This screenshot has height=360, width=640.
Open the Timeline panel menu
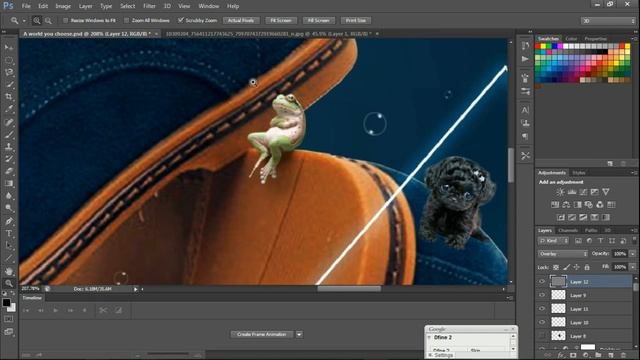coord(510,298)
